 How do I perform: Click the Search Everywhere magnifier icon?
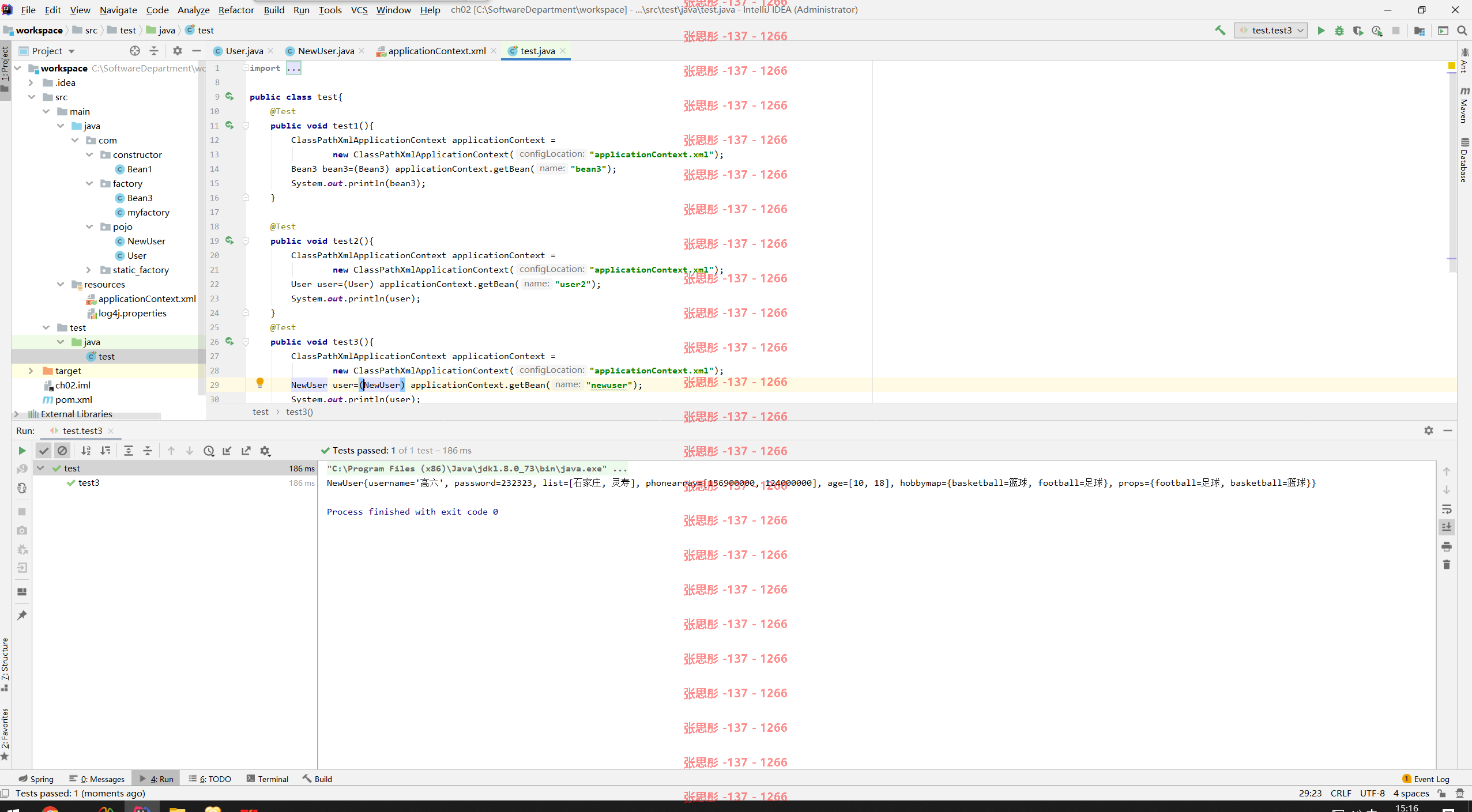point(1462,31)
